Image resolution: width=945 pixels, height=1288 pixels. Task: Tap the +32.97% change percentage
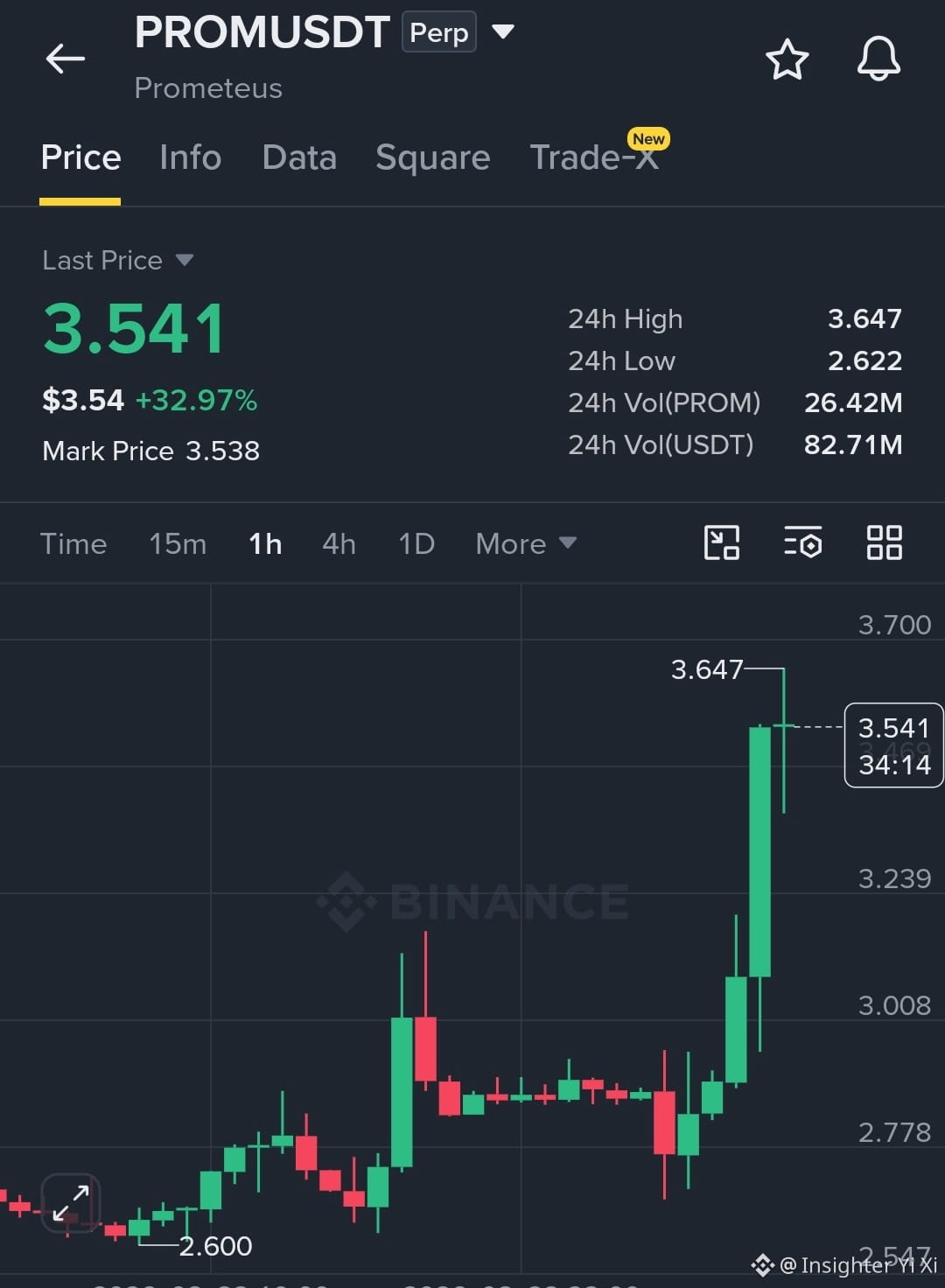pyautogui.click(x=196, y=400)
